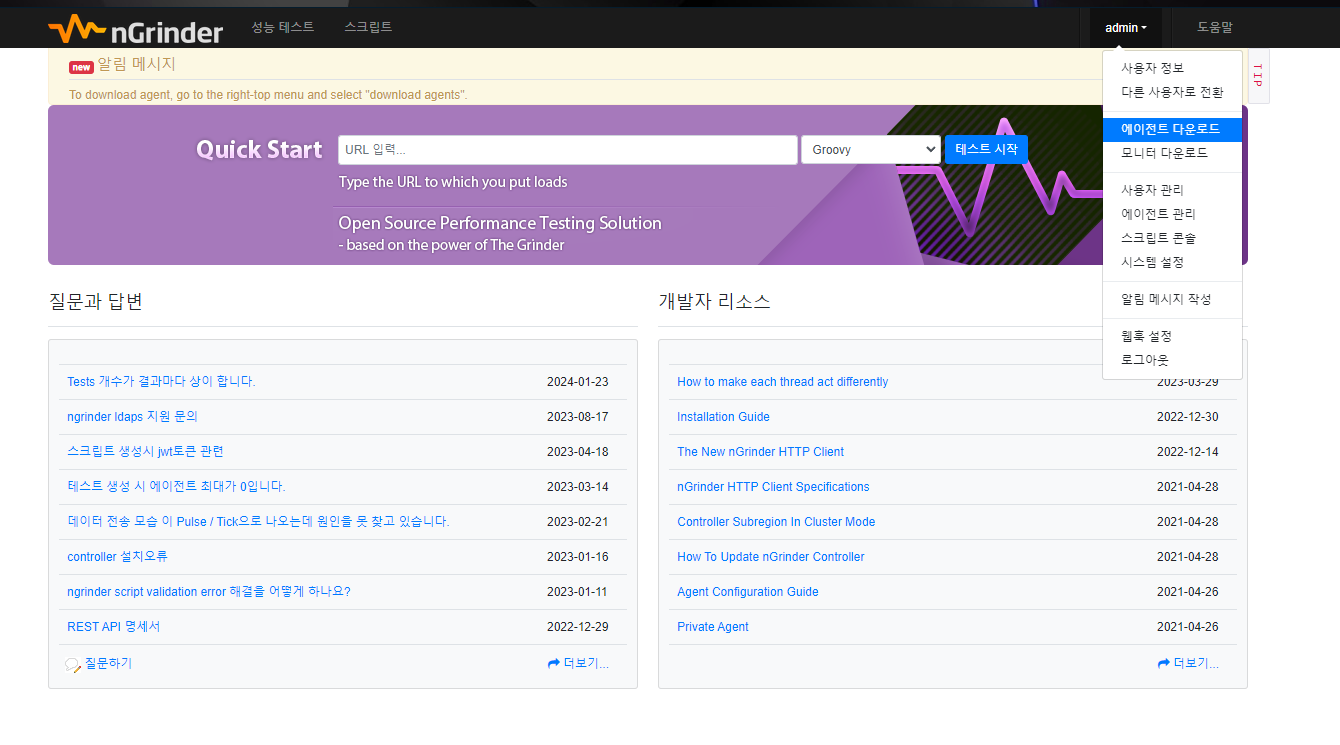The height and width of the screenshot is (745, 1340).
Task: Open 'Tests 개수가 결과마다 상이 합니다.' question
Action: [x=161, y=382]
